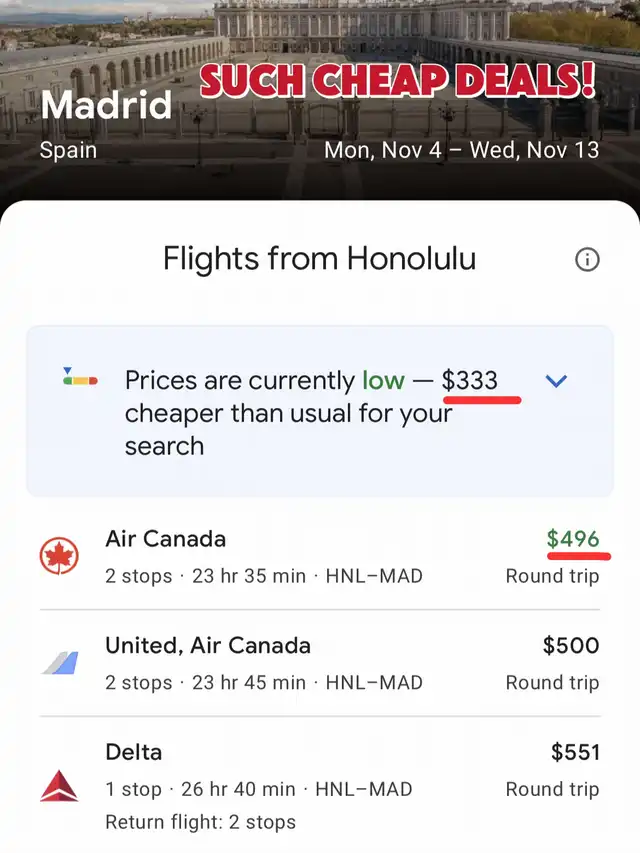Select the Air Canada $496 flight

pos(300,556)
